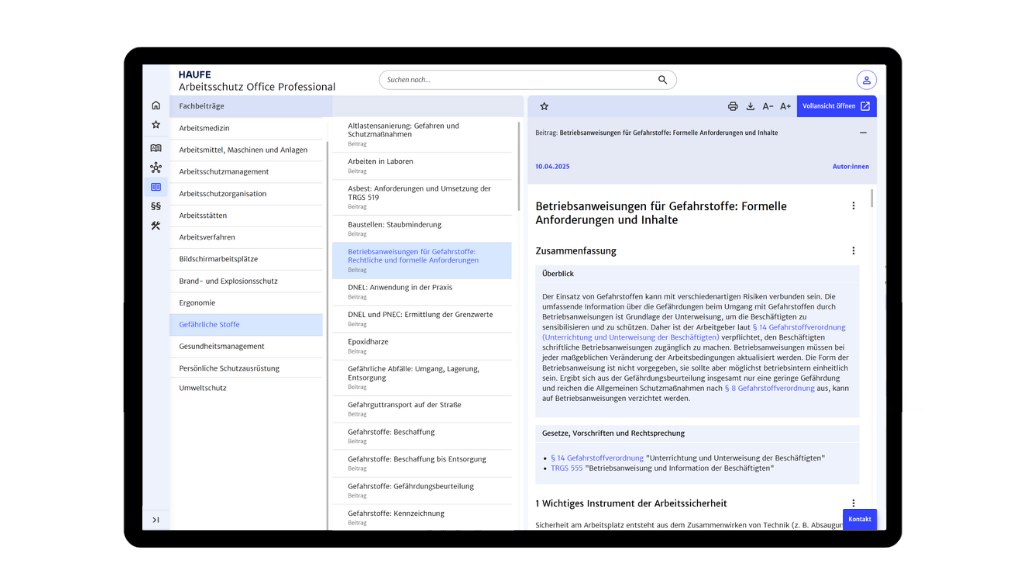Screen dimensions: 1024x586
Task: Switch to the Fachbeiträge tab
Action: [200, 105]
